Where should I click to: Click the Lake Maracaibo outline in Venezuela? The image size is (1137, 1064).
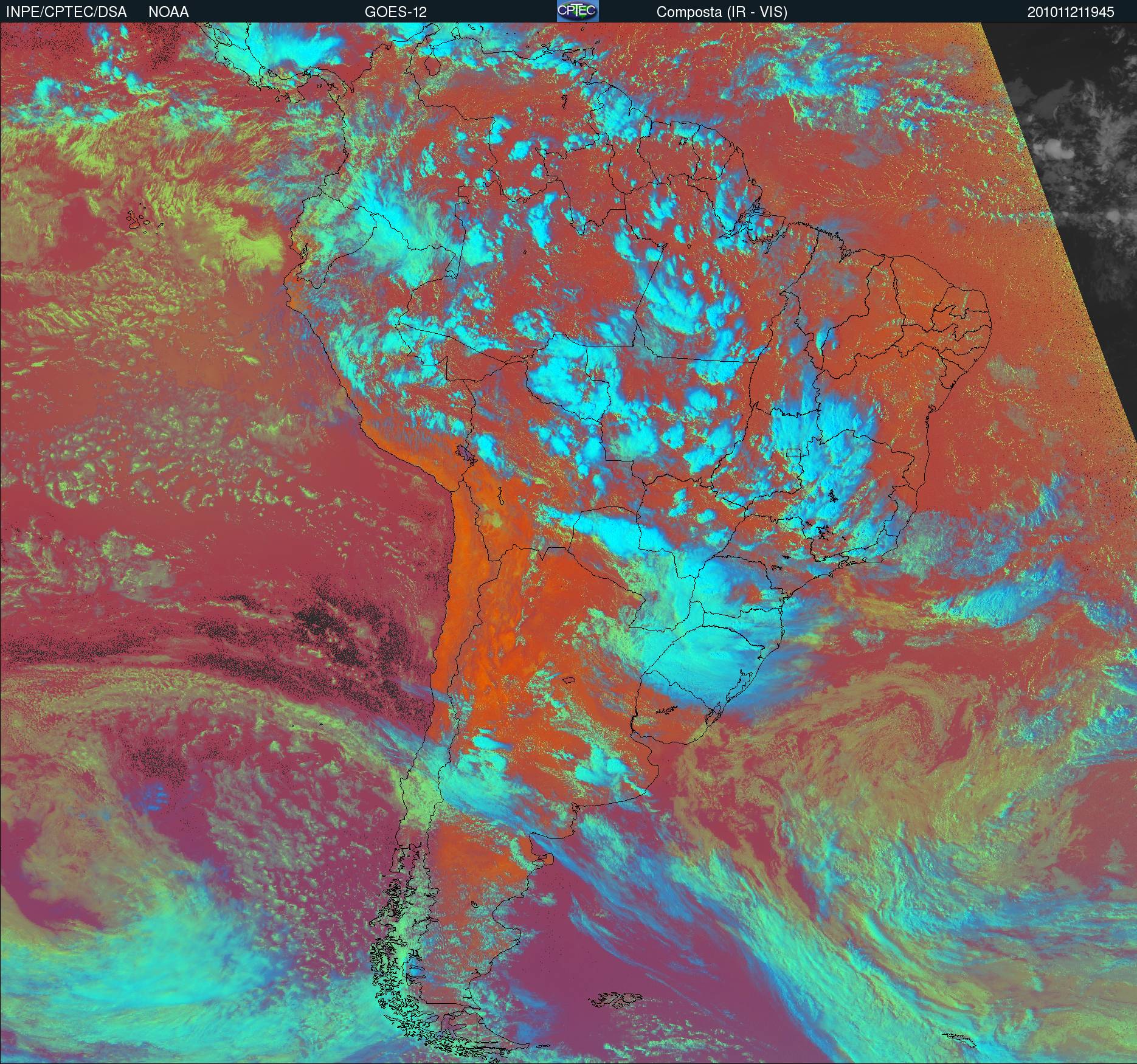[x=432, y=64]
